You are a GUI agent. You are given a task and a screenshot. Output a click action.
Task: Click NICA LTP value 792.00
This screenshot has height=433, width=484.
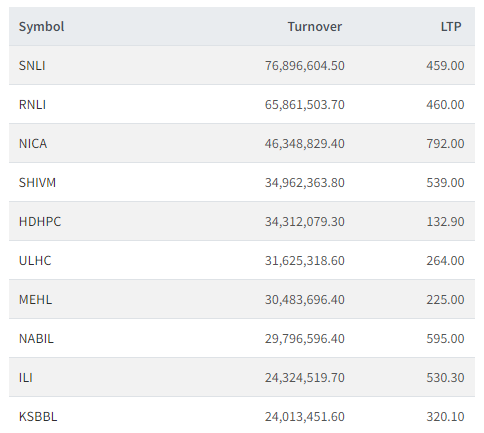pyautogui.click(x=445, y=144)
